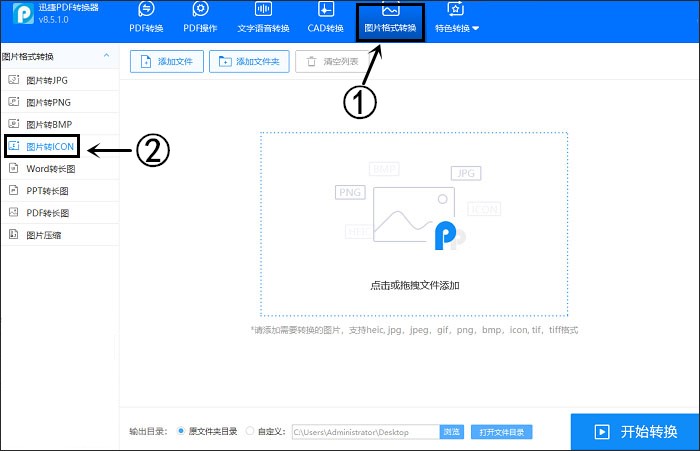
Task: Click the output path input field
Action: pyautogui.click(x=366, y=432)
